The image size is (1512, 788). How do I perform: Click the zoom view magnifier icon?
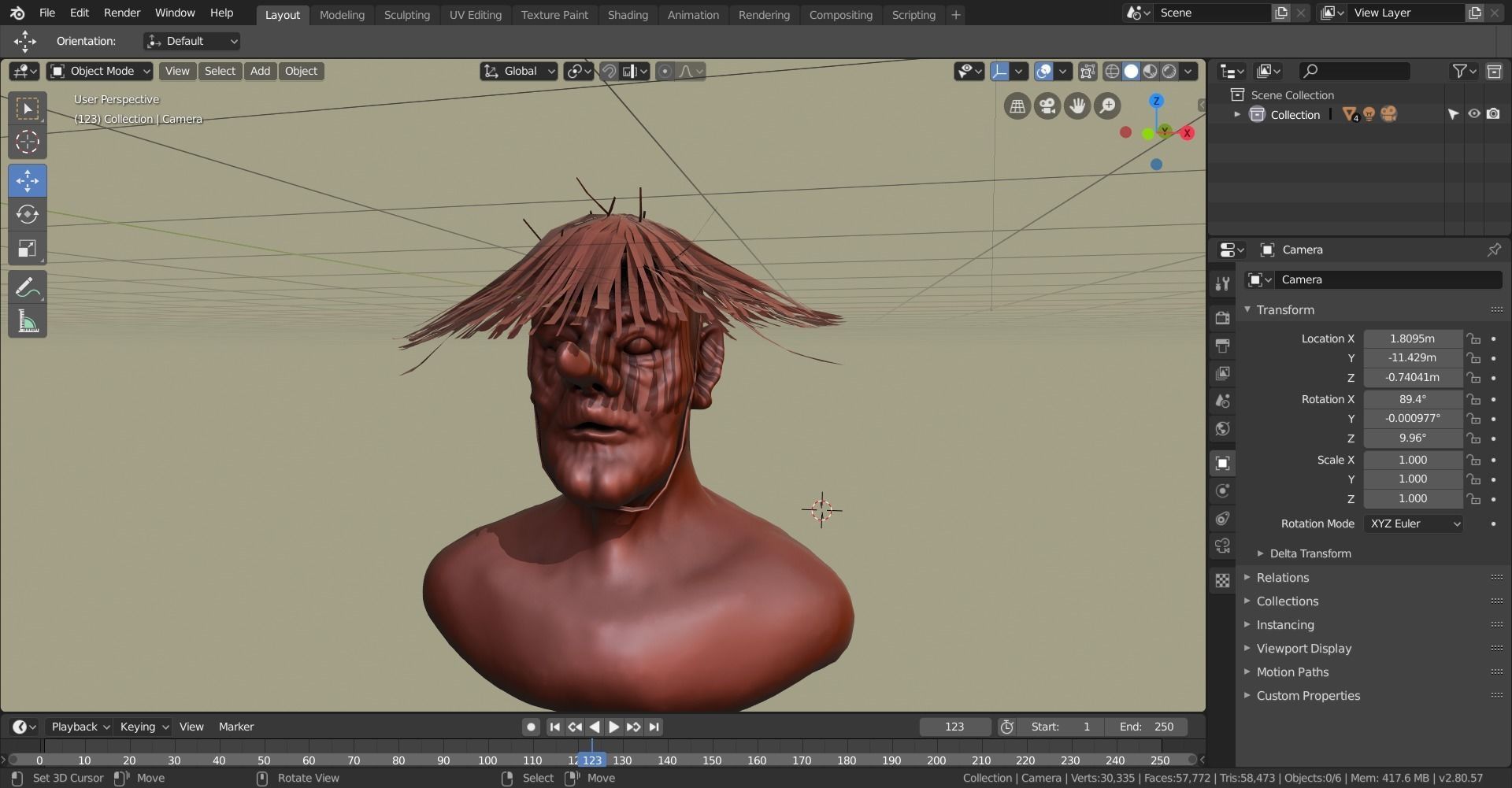[x=1107, y=105]
